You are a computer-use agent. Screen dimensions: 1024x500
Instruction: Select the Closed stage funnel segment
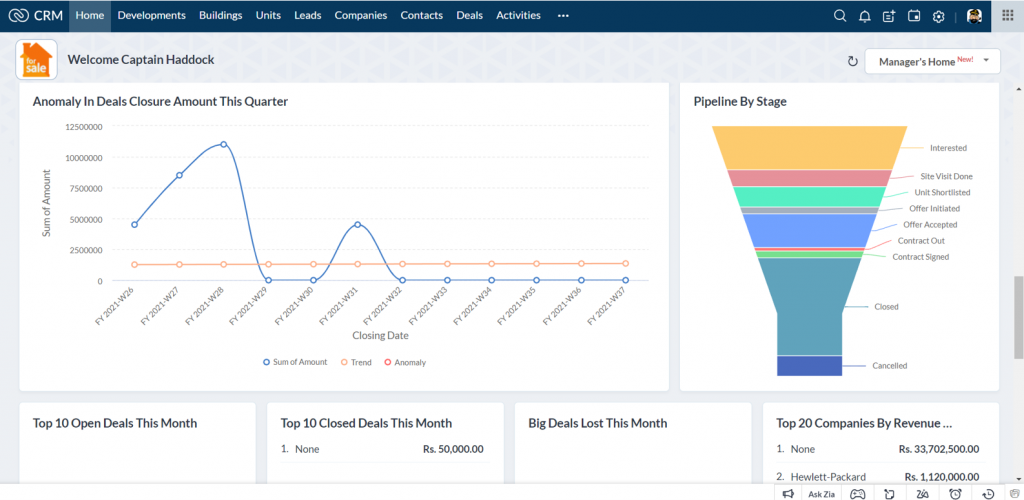click(x=810, y=307)
